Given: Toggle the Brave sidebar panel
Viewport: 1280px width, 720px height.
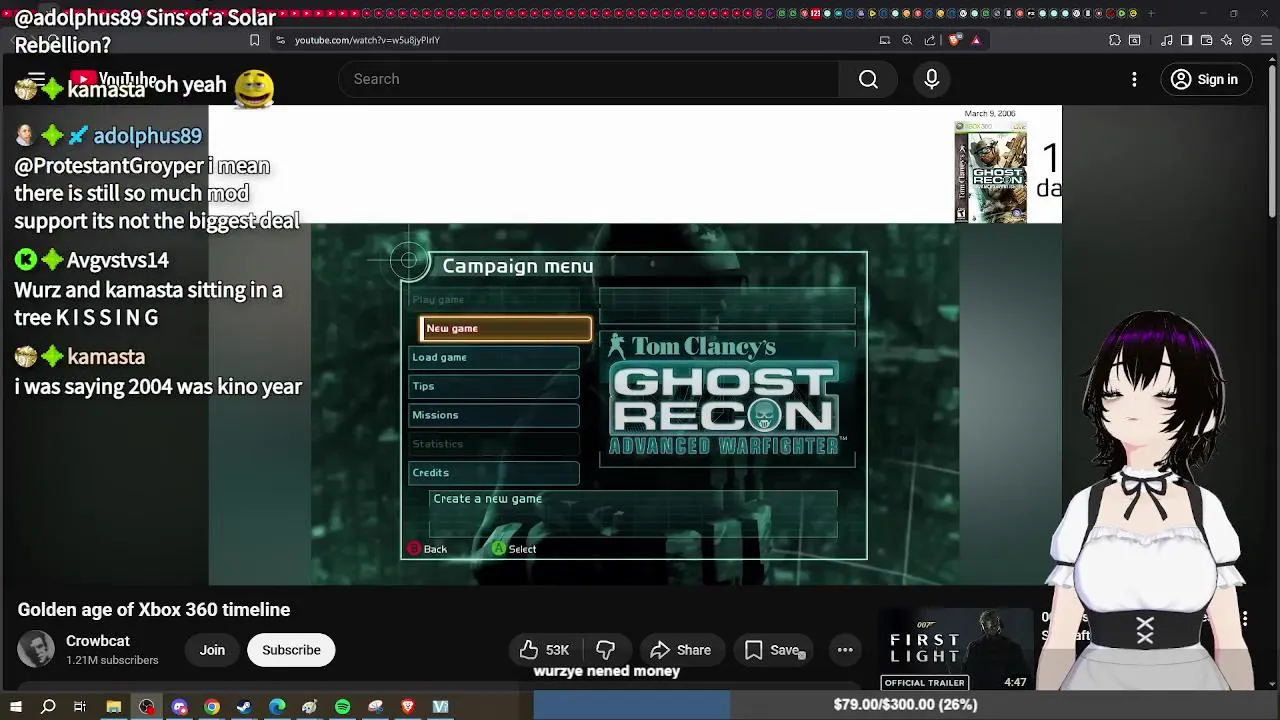Looking at the screenshot, I should (x=1186, y=40).
